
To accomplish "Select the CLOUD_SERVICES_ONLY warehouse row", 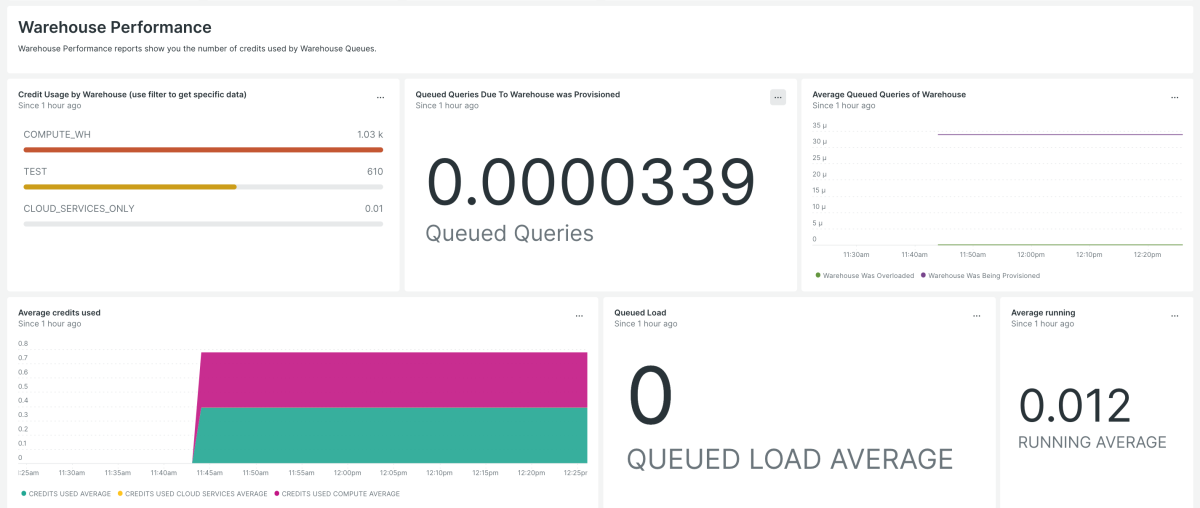I will [x=202, y=217].
